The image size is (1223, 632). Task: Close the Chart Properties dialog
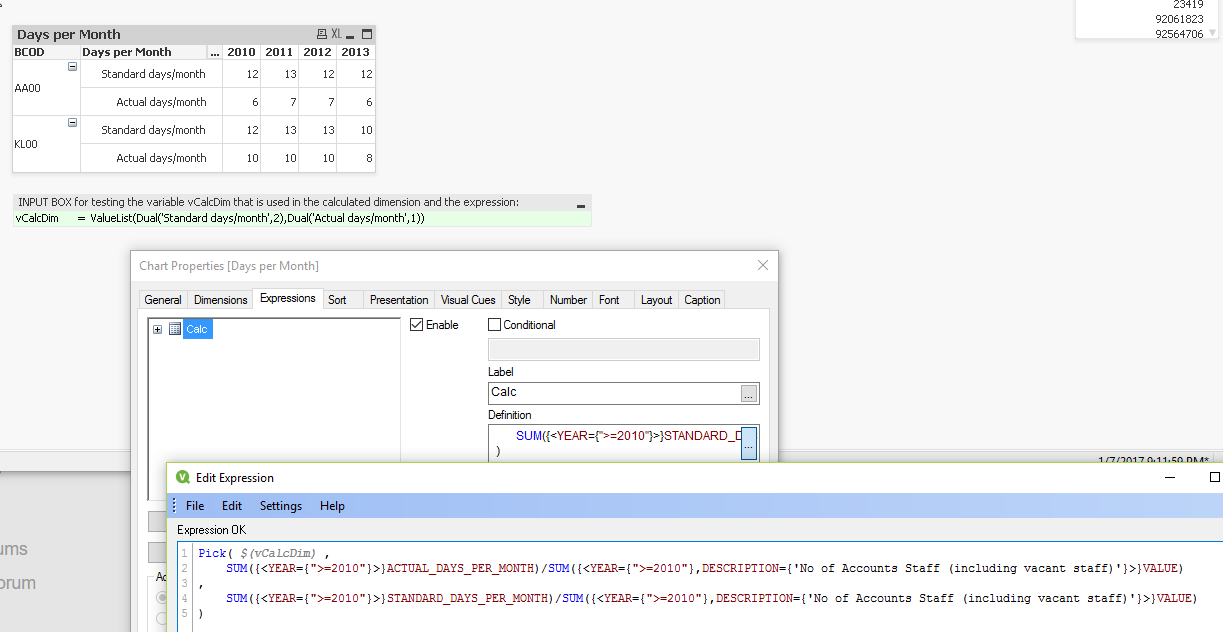(763, 265)
